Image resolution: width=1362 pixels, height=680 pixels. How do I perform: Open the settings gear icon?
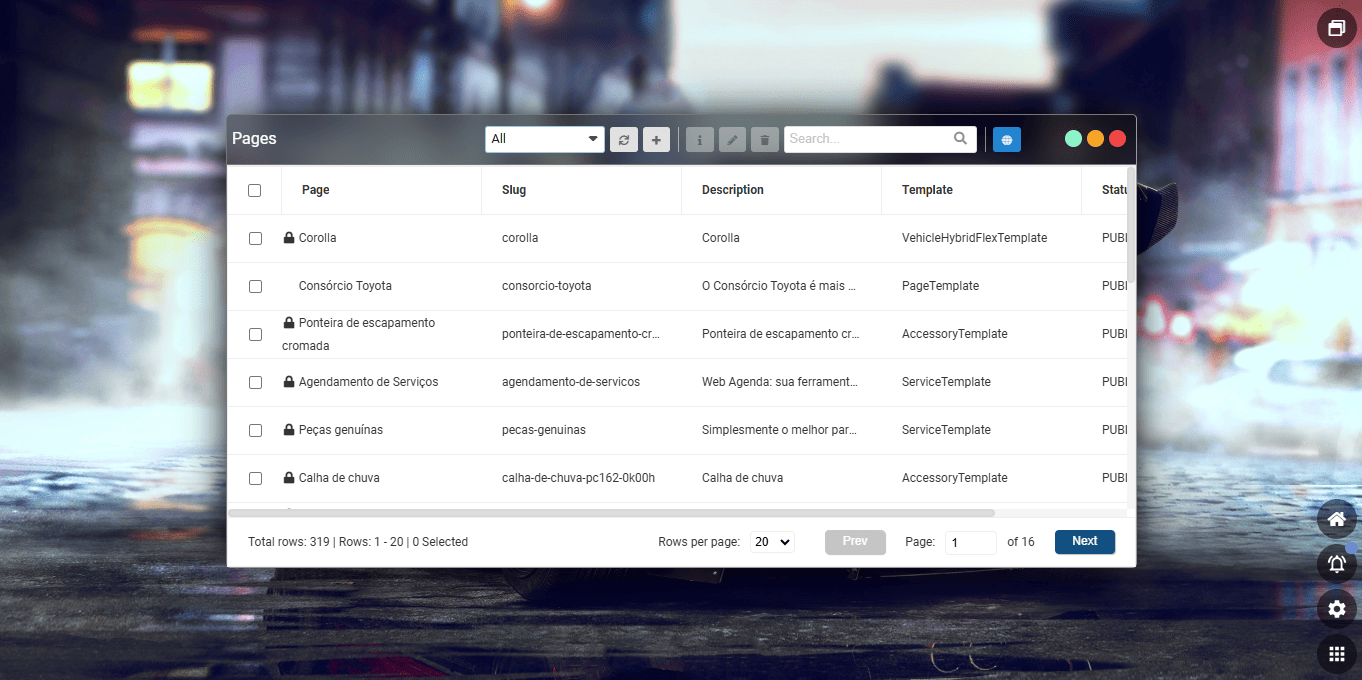pos(1336,608)
